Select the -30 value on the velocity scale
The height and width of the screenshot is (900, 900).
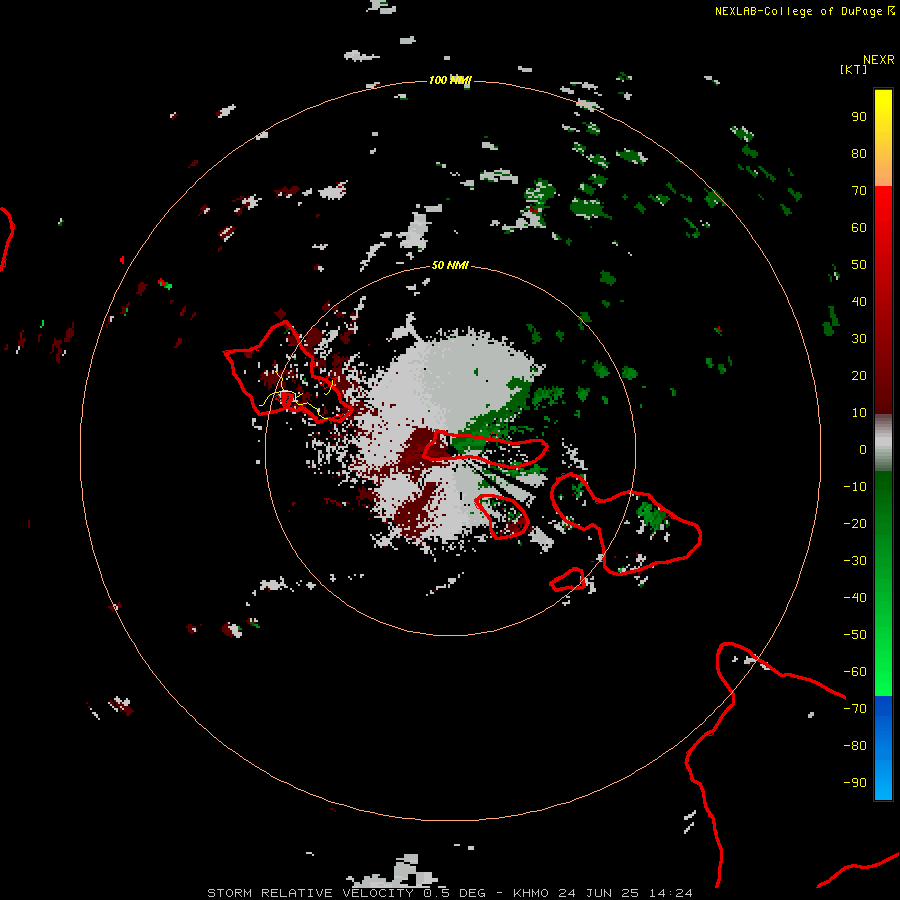tap(855, 561)
